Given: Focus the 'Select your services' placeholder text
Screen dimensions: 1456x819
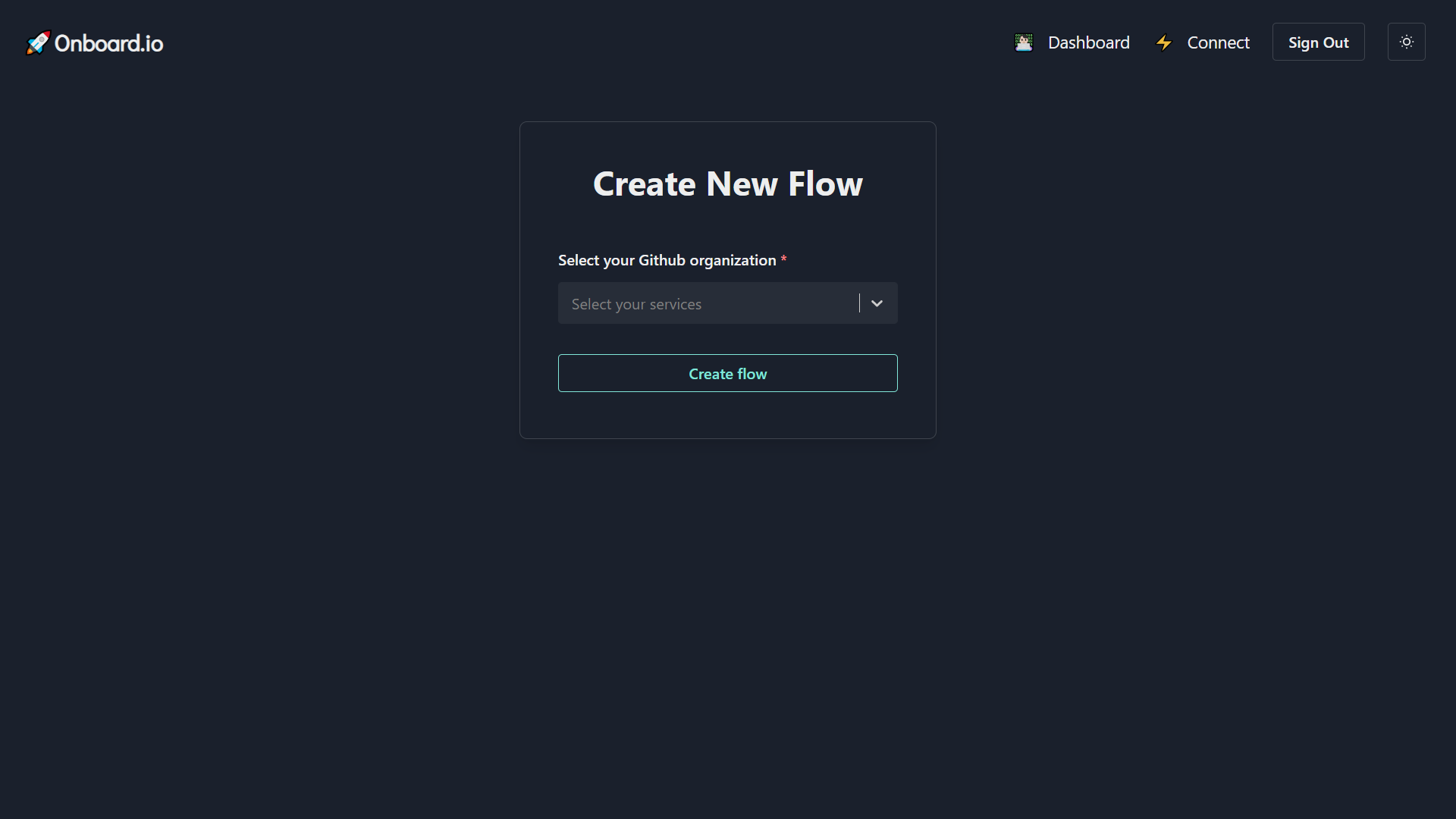Looking at the screenshot, I should click(x=636, y=304).
